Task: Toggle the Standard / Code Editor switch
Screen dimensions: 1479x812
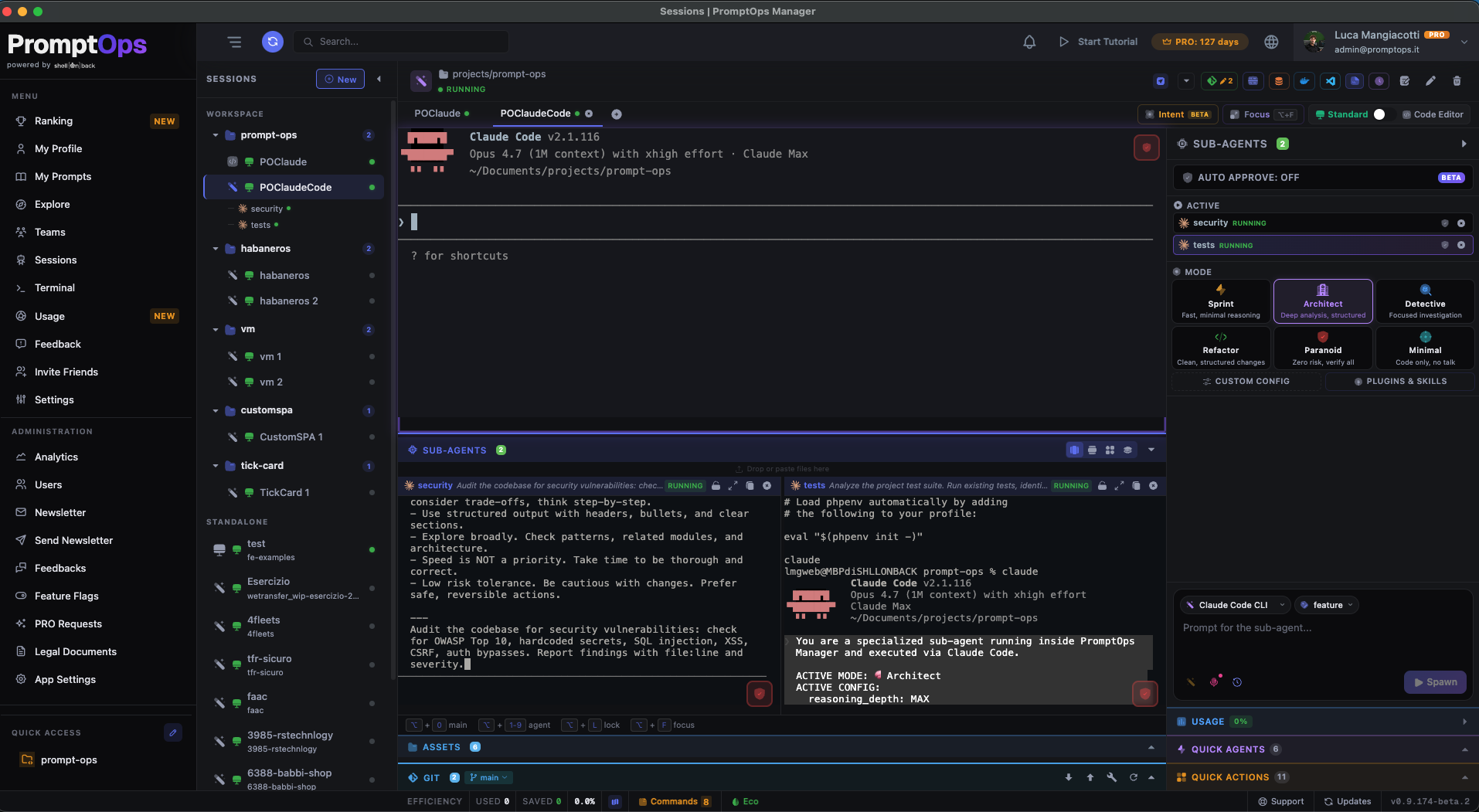Action: [1379, 114]
